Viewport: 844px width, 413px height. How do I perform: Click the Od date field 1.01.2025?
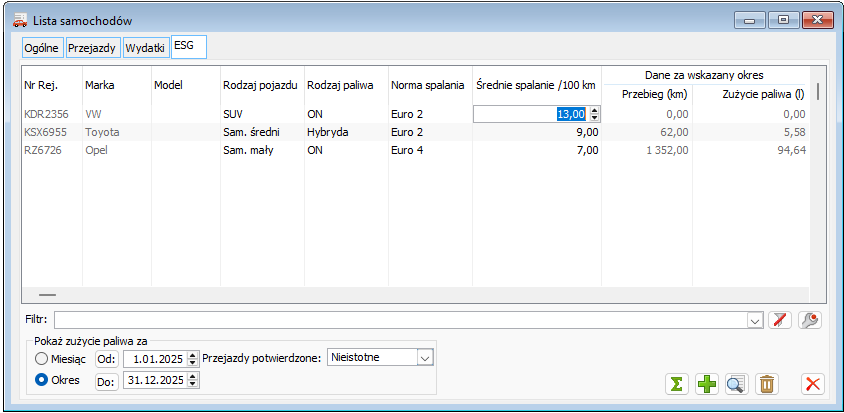coord(156,358)
